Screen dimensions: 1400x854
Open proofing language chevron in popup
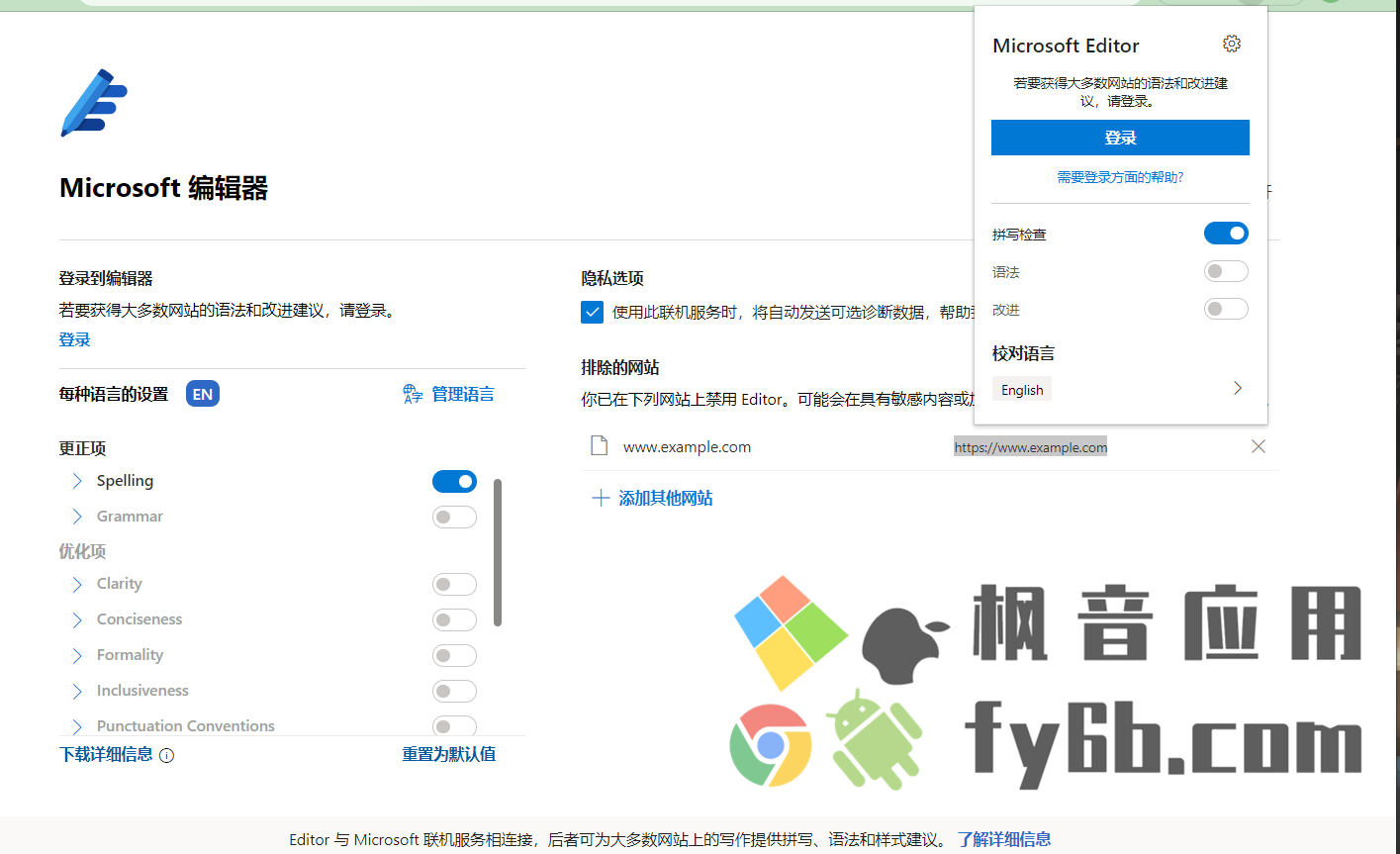point(1237,388)
